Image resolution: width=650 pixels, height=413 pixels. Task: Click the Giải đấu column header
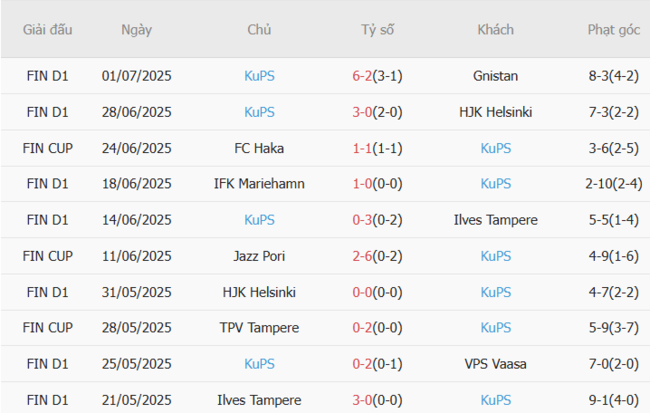click(x=48, y=30)
